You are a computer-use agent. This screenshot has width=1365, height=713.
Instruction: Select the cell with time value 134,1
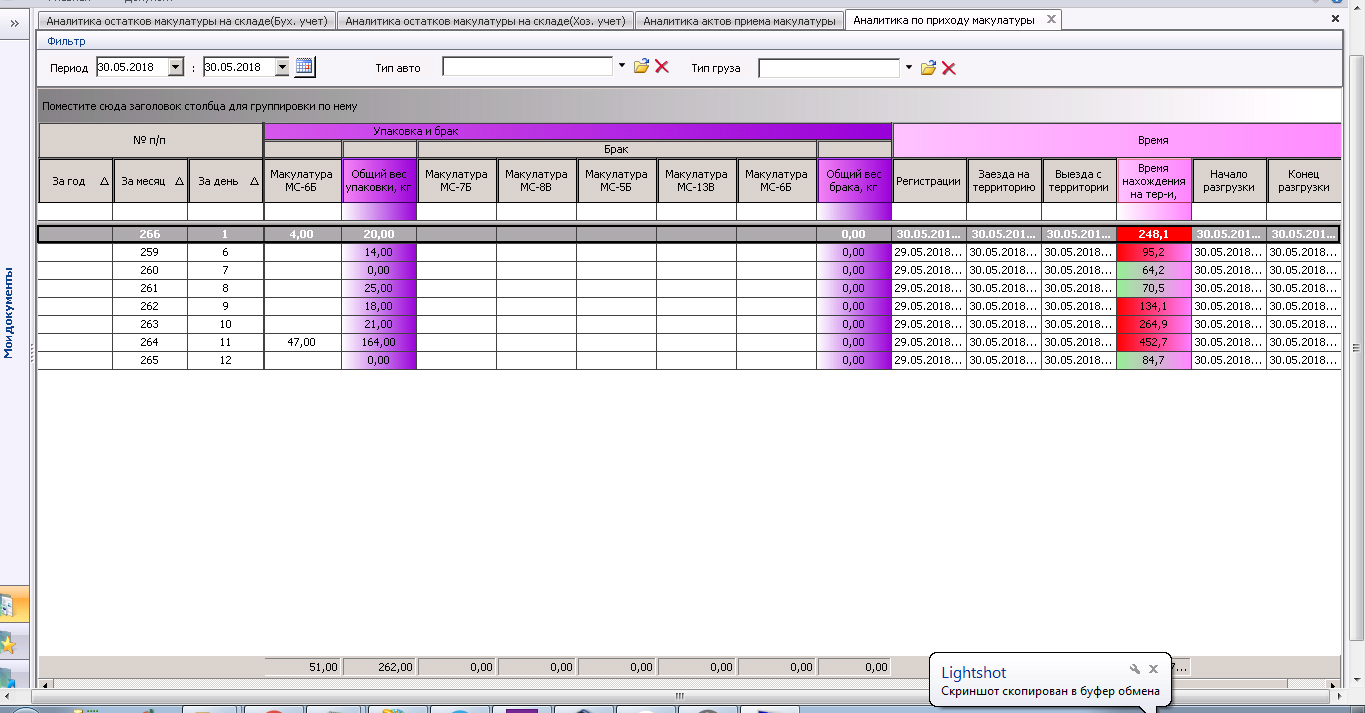click(1154, 306)
